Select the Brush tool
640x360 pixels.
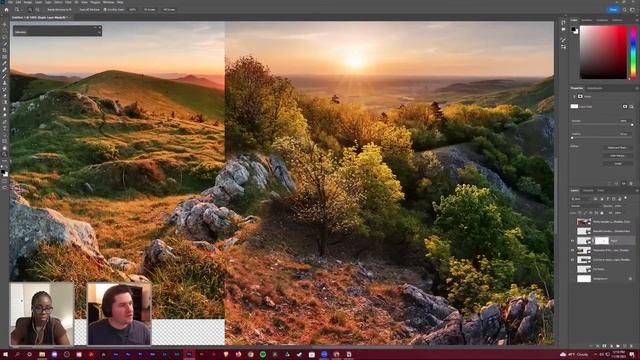coord(4,76)
